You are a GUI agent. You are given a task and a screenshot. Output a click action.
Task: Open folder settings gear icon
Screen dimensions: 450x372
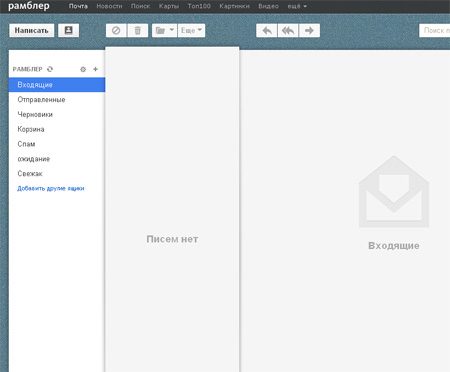coord(83,69)
